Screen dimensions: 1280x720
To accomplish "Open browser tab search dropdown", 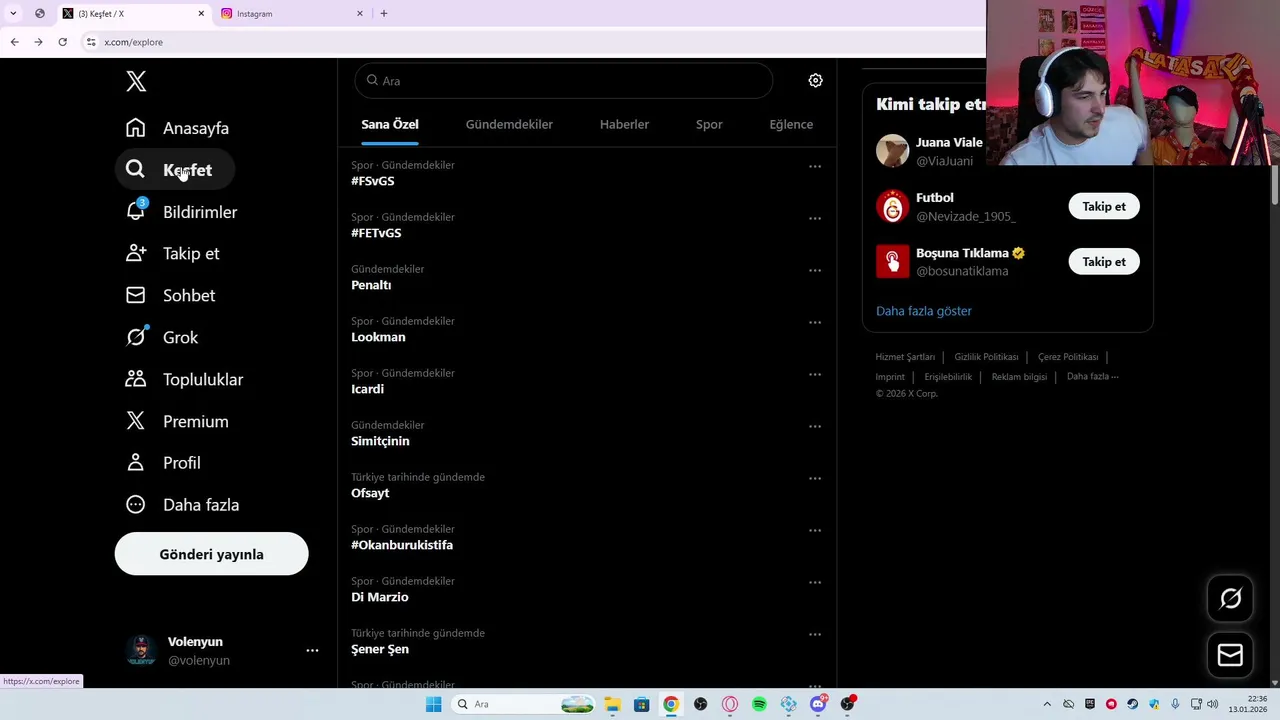I will pyautogui.click(x=13, y=13).
